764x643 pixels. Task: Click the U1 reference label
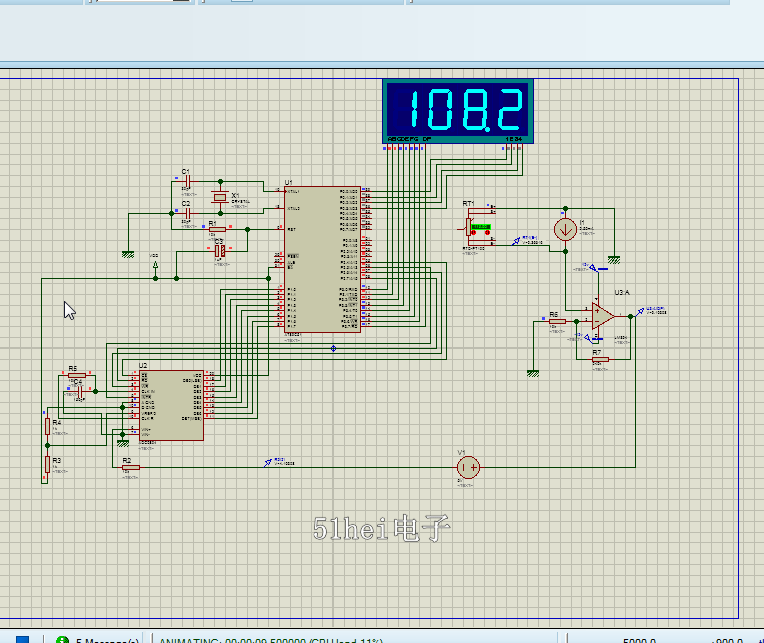(288, 182)
